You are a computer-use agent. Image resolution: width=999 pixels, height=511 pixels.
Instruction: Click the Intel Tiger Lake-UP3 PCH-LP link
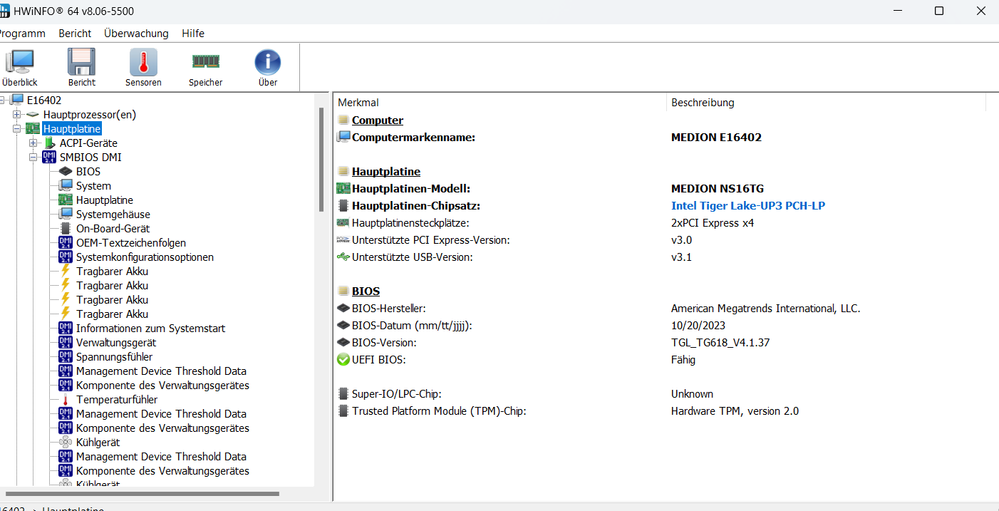[x=748, y=206]
